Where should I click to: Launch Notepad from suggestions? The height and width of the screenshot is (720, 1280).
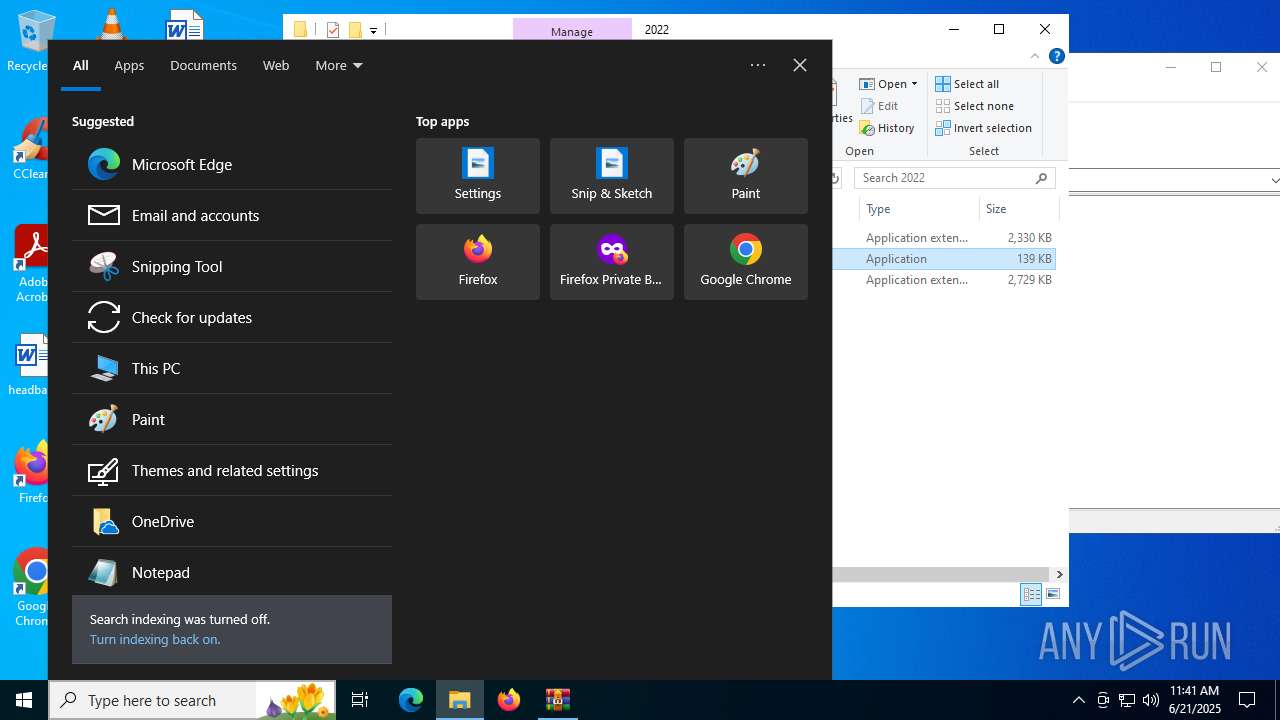[x=232, y=572]
